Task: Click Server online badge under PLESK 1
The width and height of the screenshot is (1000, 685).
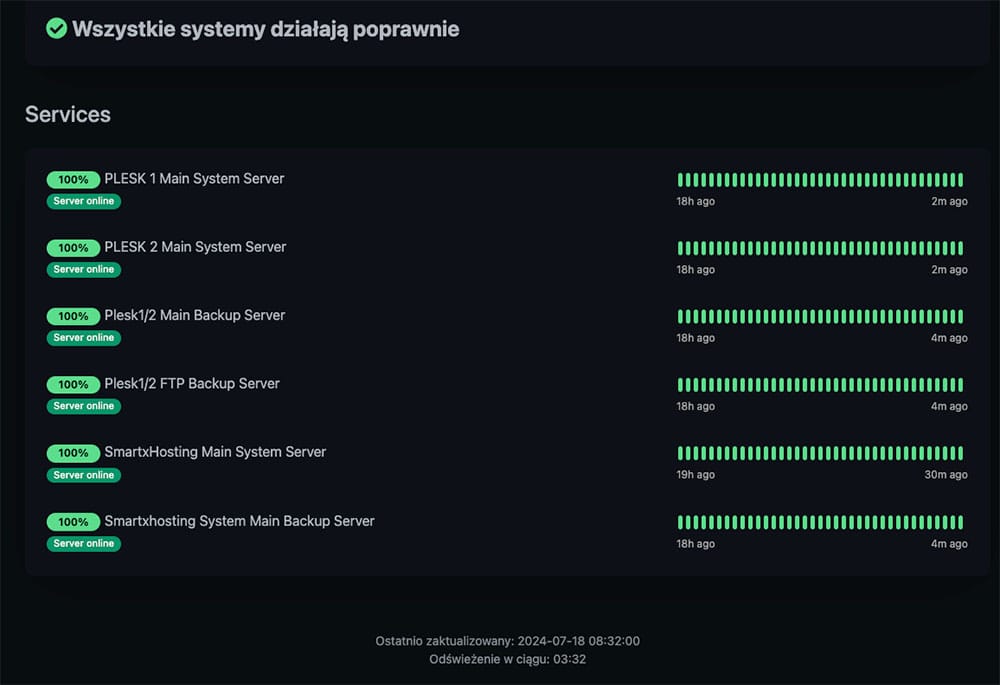Action: click(84, 201)
